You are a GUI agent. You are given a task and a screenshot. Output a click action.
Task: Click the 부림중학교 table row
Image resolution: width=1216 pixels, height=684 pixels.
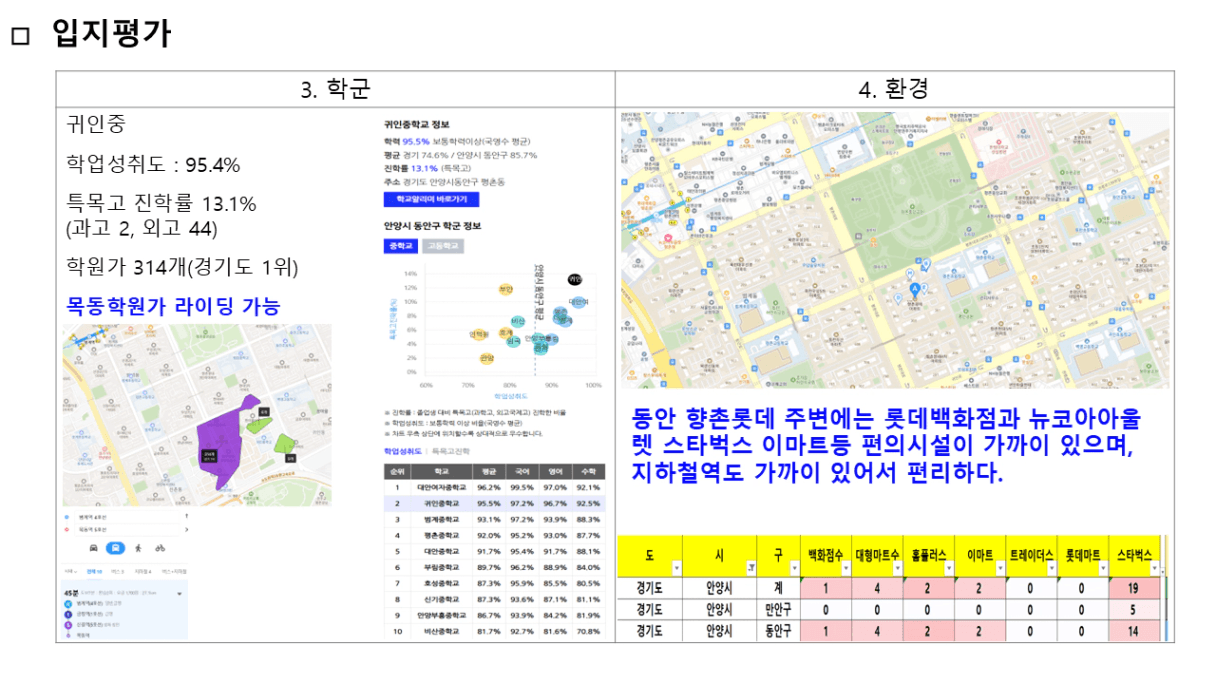click(x=494, y=566)
